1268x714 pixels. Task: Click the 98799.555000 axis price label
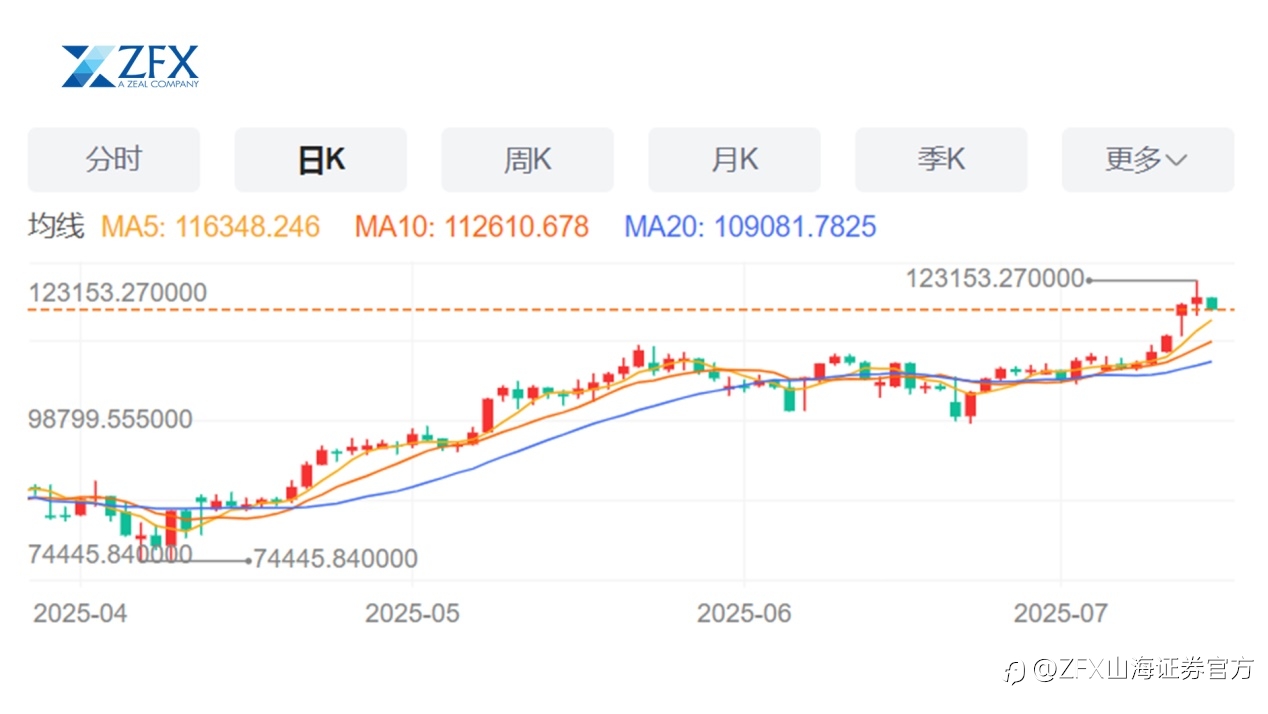110,419
